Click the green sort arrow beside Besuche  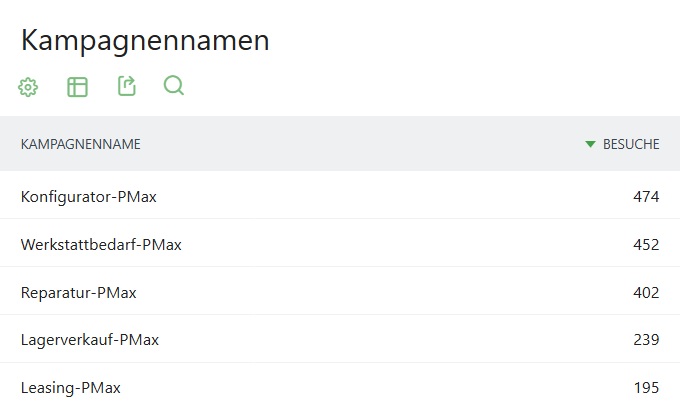pyautogui.click(x=590, y=144)
